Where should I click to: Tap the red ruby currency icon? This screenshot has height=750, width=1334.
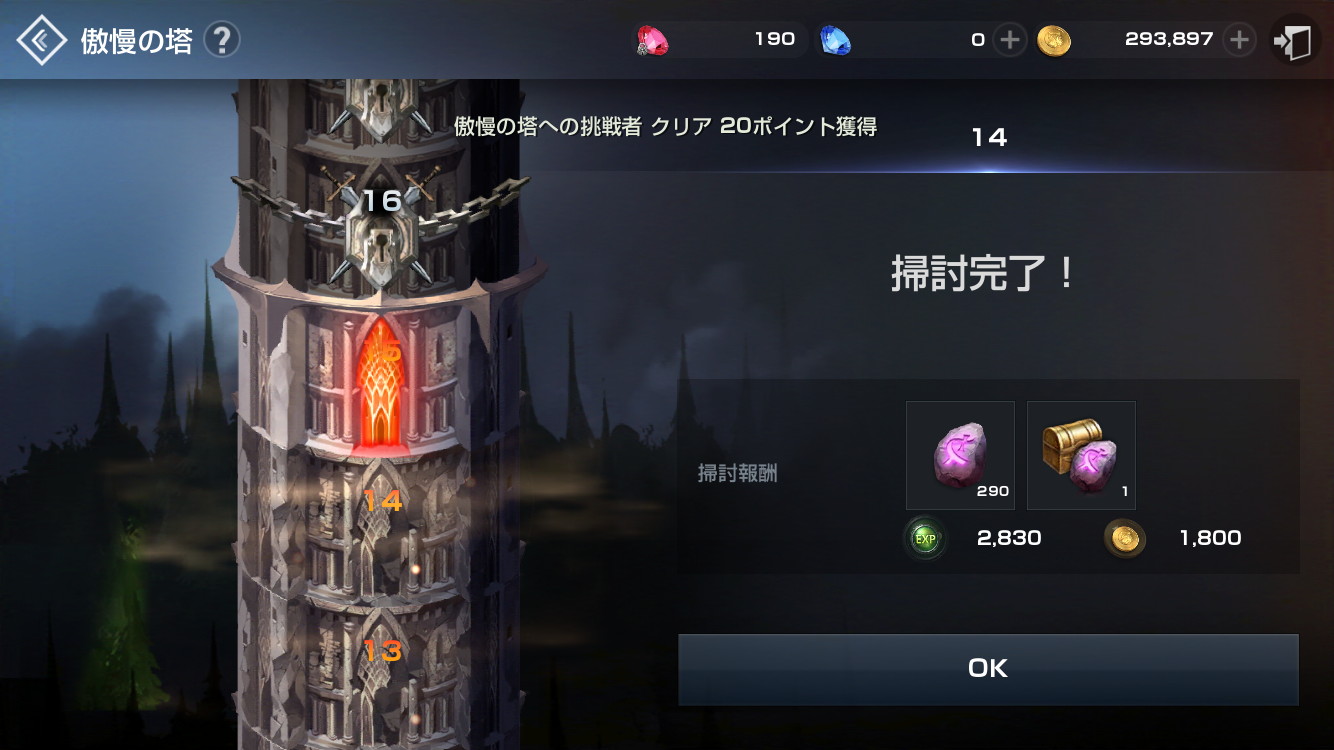tap(653, 40)
